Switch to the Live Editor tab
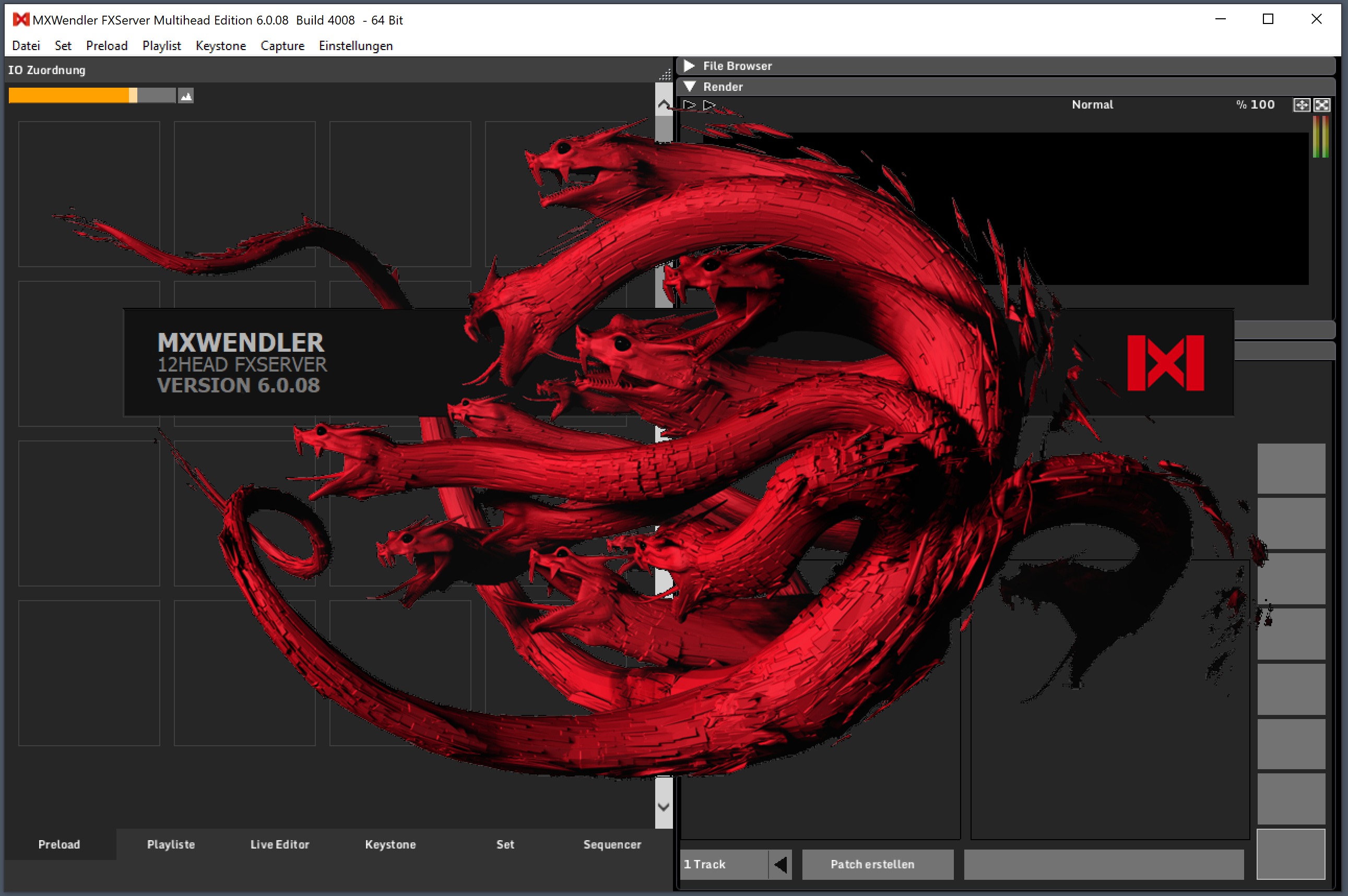1348x896 pixels. pyautogui.click(x=279, y=844)
